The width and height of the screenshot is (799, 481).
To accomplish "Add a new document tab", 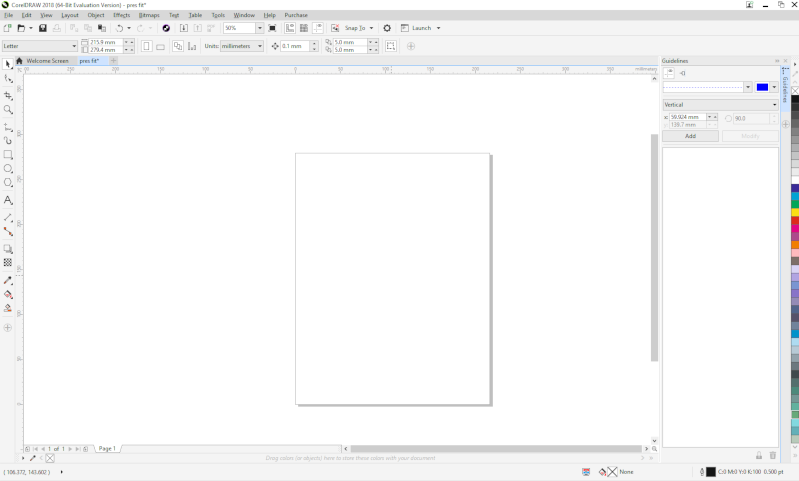I will coord(114,61).
